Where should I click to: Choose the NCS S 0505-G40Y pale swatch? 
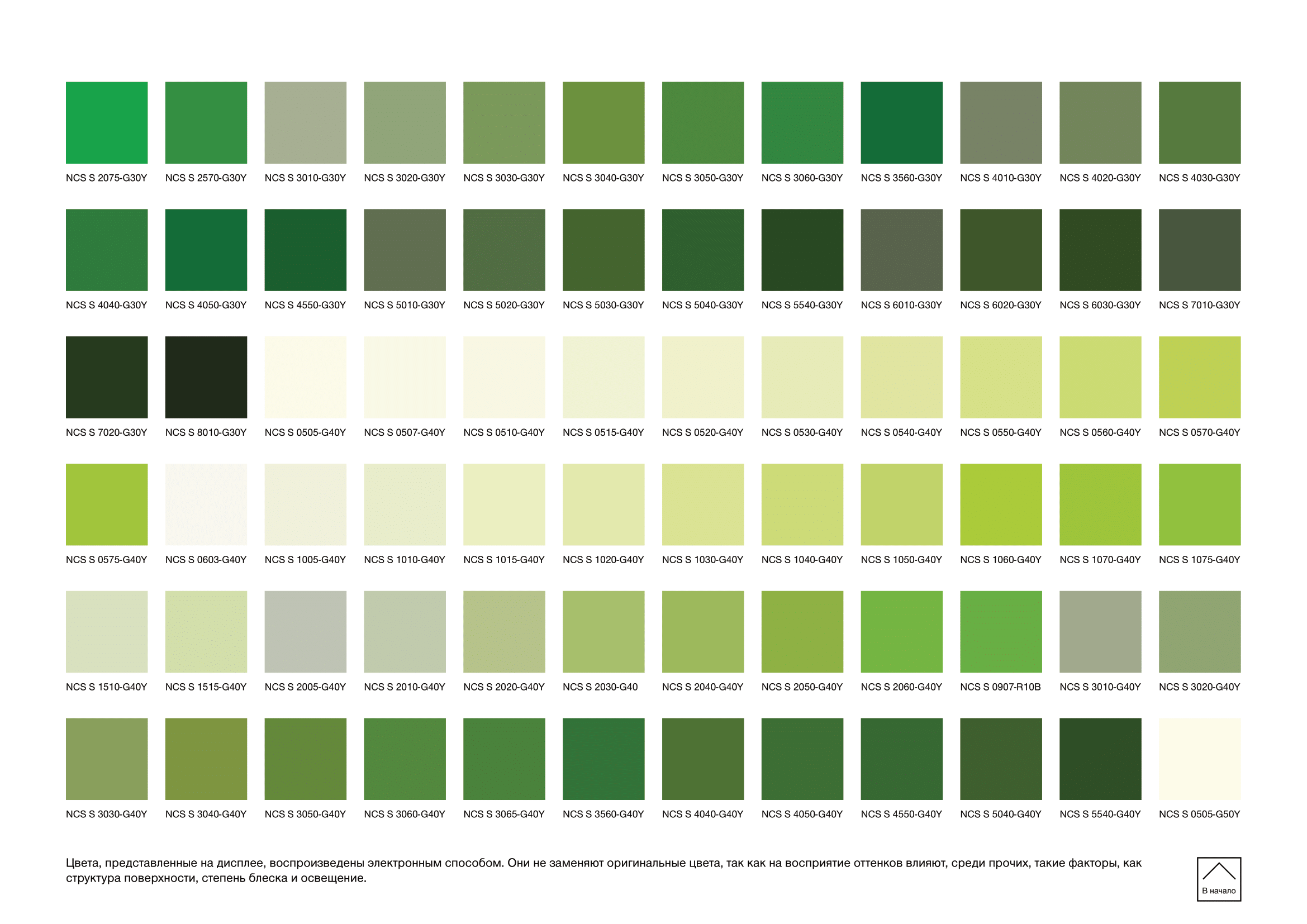pyautogui.click(x=305, y=377)
